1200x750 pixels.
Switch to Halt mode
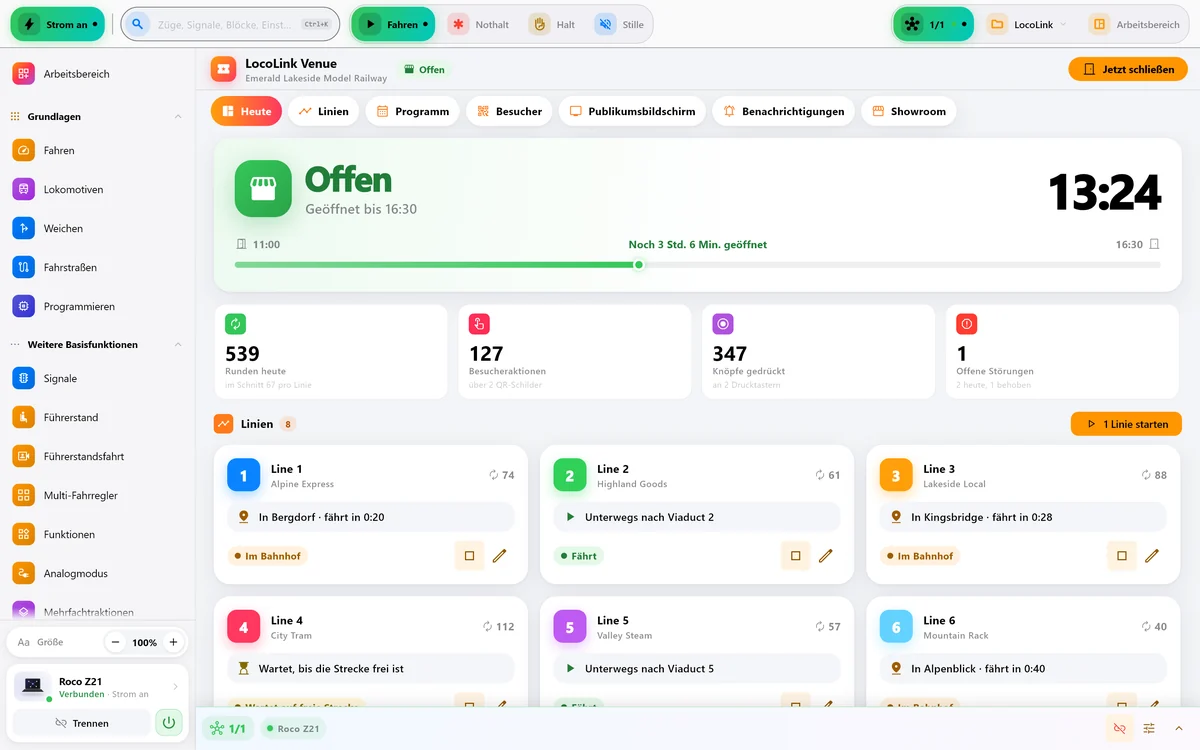[553, 24]
